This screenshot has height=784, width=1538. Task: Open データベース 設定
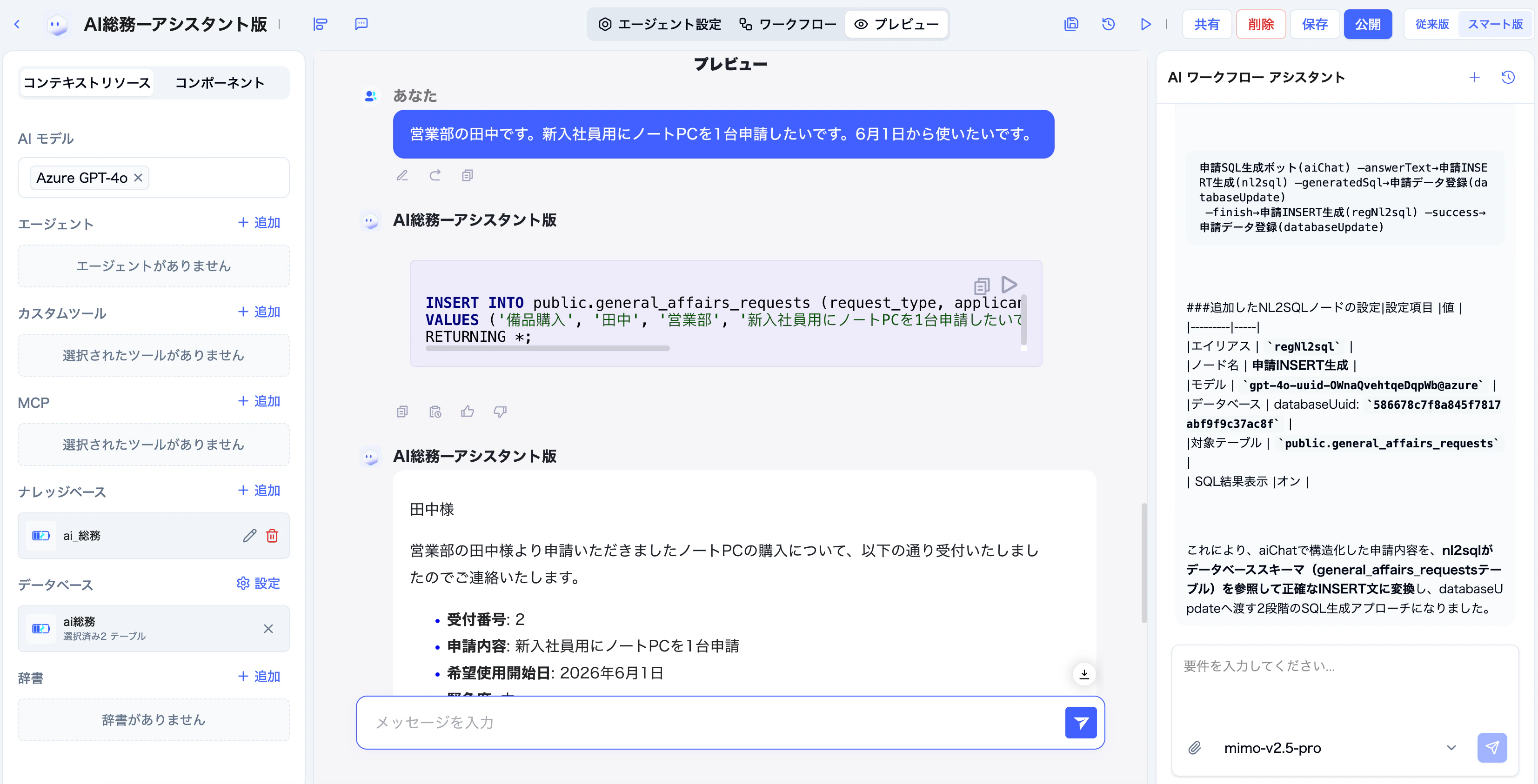[x=259, y=584]
